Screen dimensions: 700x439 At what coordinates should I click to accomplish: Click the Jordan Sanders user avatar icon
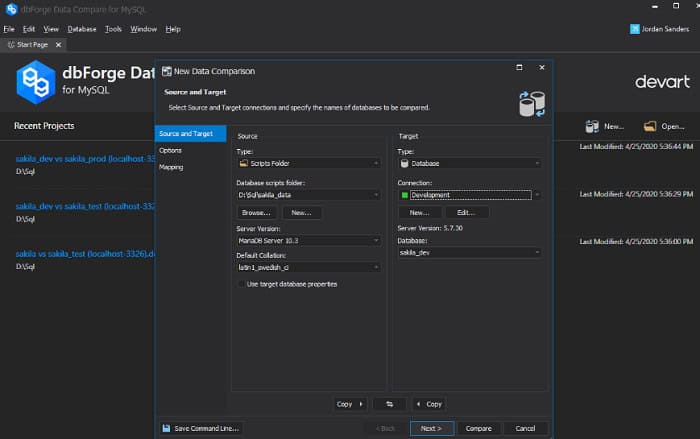634,29
